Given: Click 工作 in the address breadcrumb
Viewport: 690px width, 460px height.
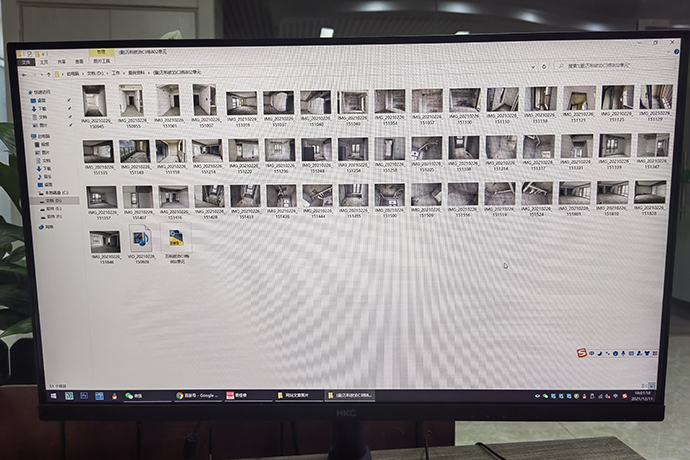Looking at the screenshot, I should point(116,73).
